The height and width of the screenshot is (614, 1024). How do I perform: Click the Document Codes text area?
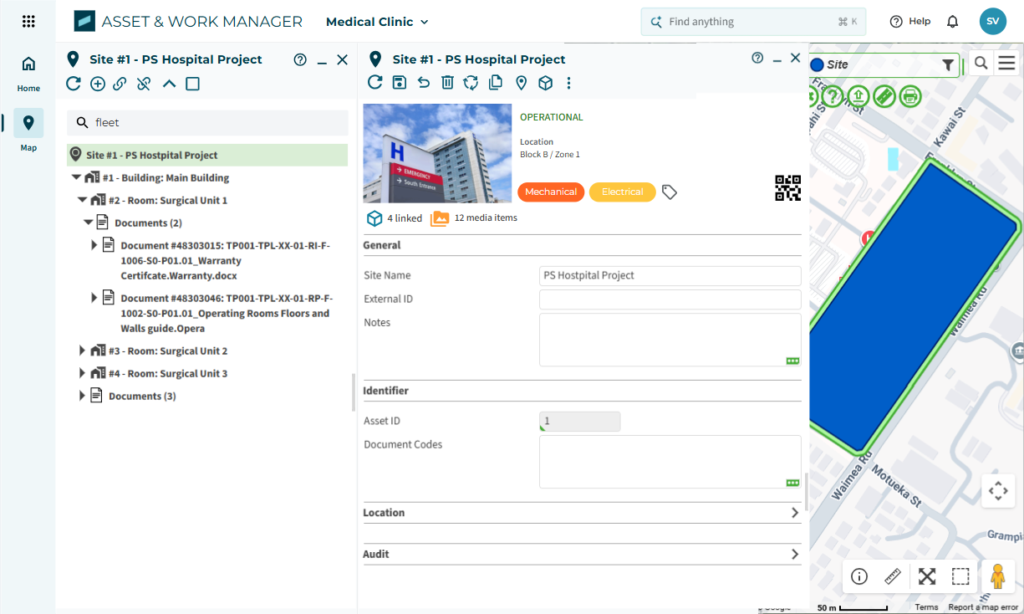(670, 462)
